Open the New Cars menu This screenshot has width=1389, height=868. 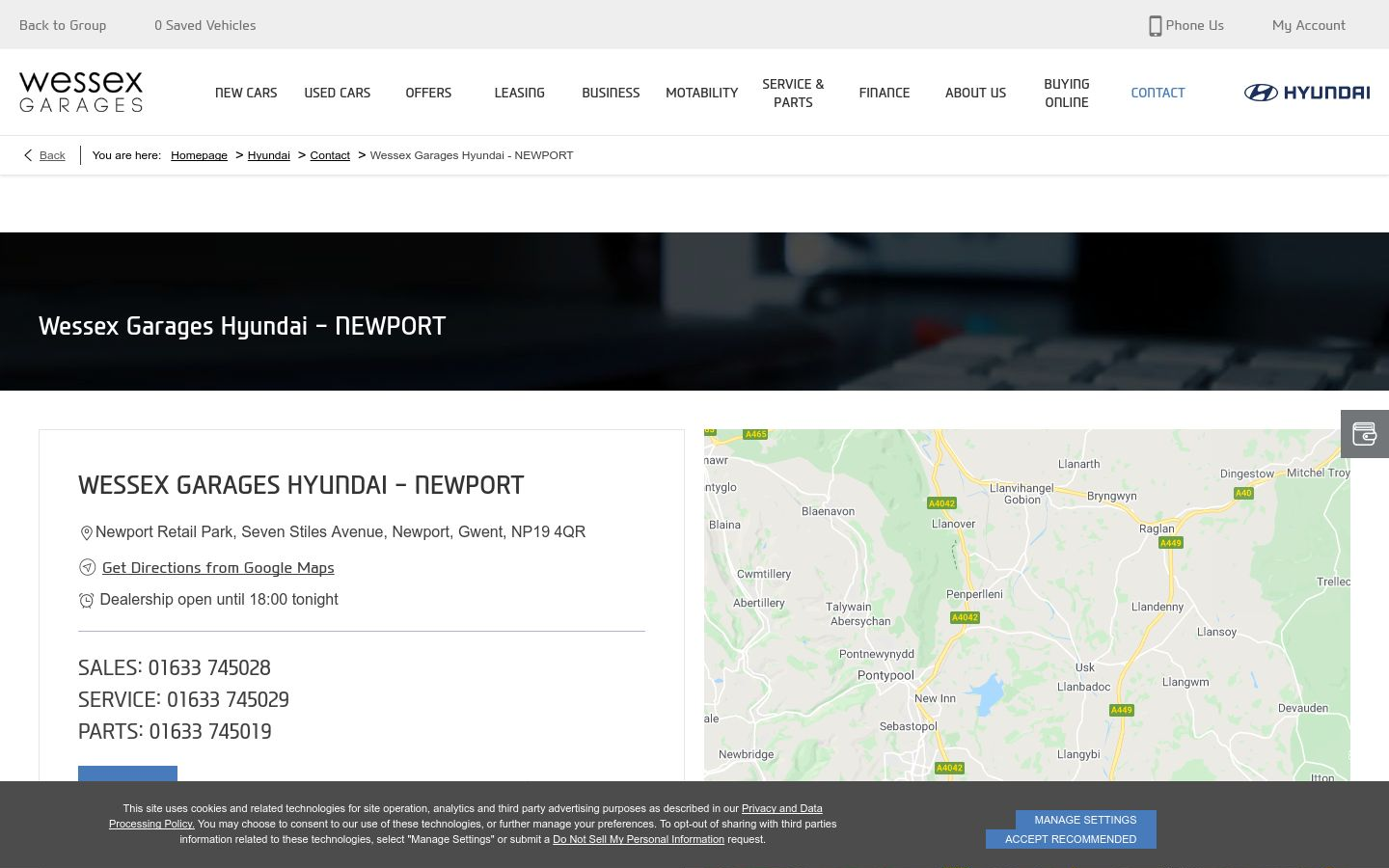tap(246, 93)
